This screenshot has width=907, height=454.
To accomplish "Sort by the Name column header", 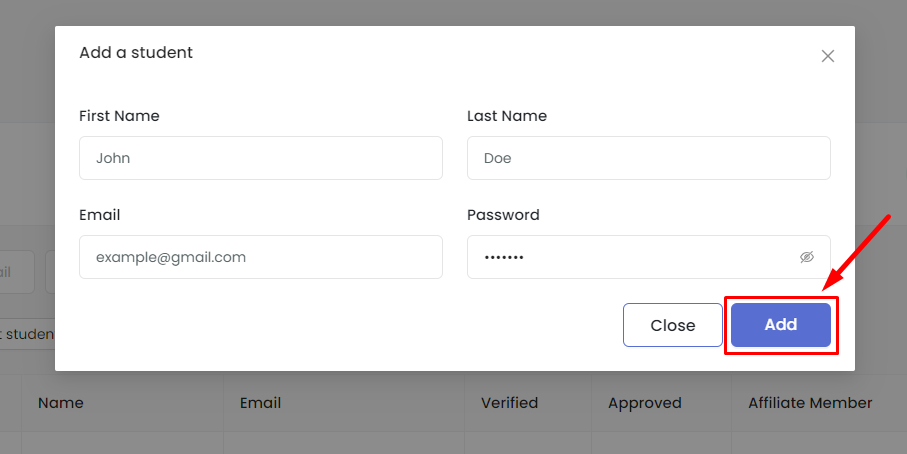I will (x=61, y=403).
